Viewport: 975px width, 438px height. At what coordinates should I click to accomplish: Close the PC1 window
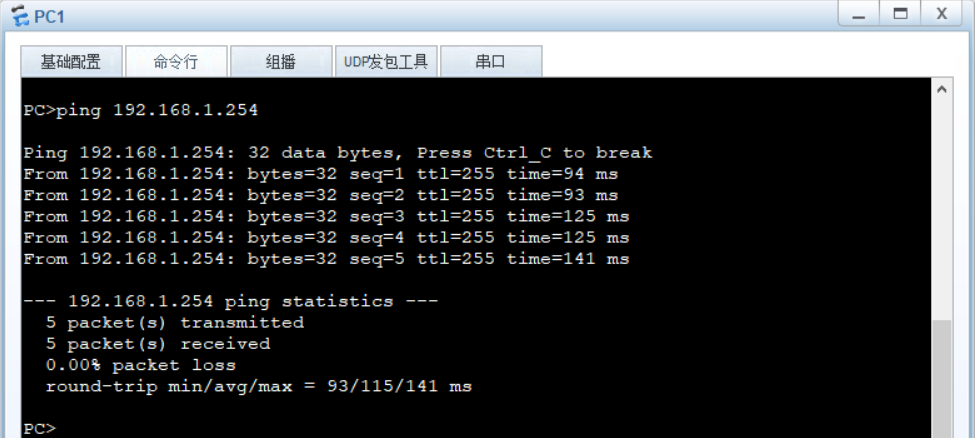pyautogui.click(x=941, y=16)
